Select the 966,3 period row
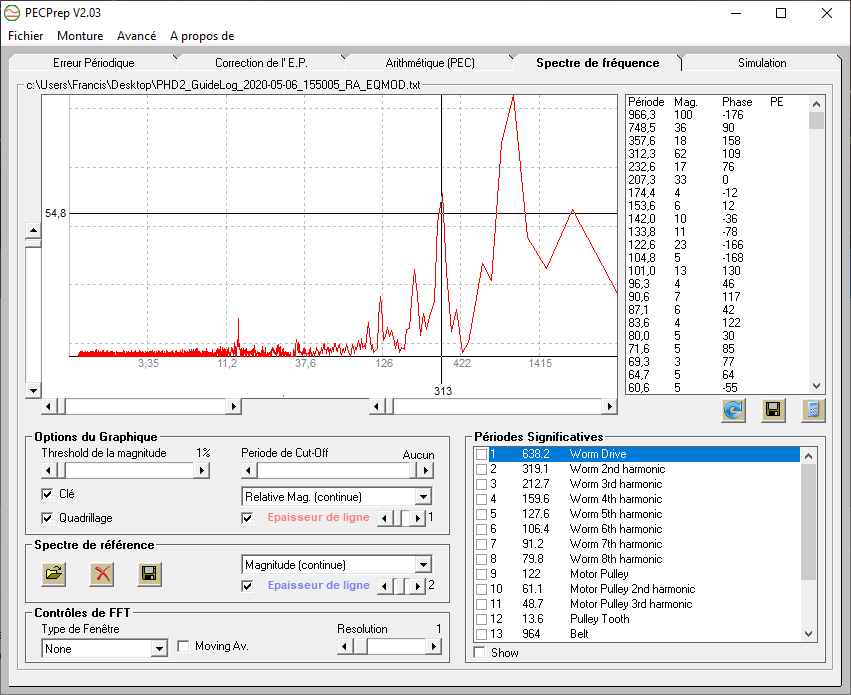The width and height of the screenshot is (851, 695). [716, 115]
